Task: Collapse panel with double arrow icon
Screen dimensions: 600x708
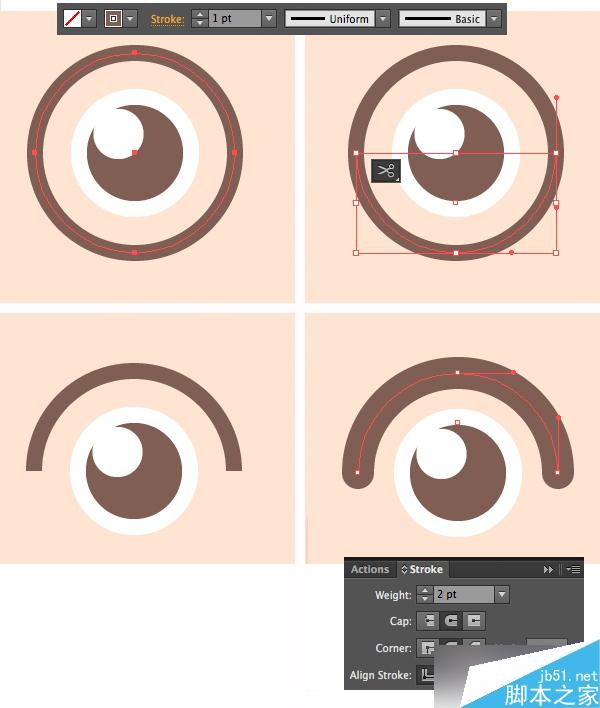Action: click(x=548, y=569)
